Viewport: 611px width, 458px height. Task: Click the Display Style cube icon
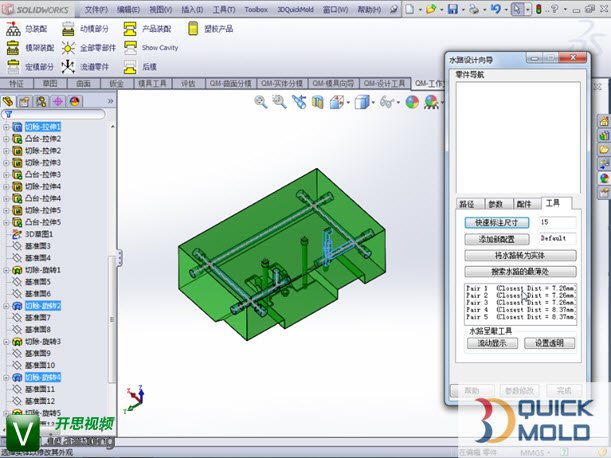pos(362,103)
